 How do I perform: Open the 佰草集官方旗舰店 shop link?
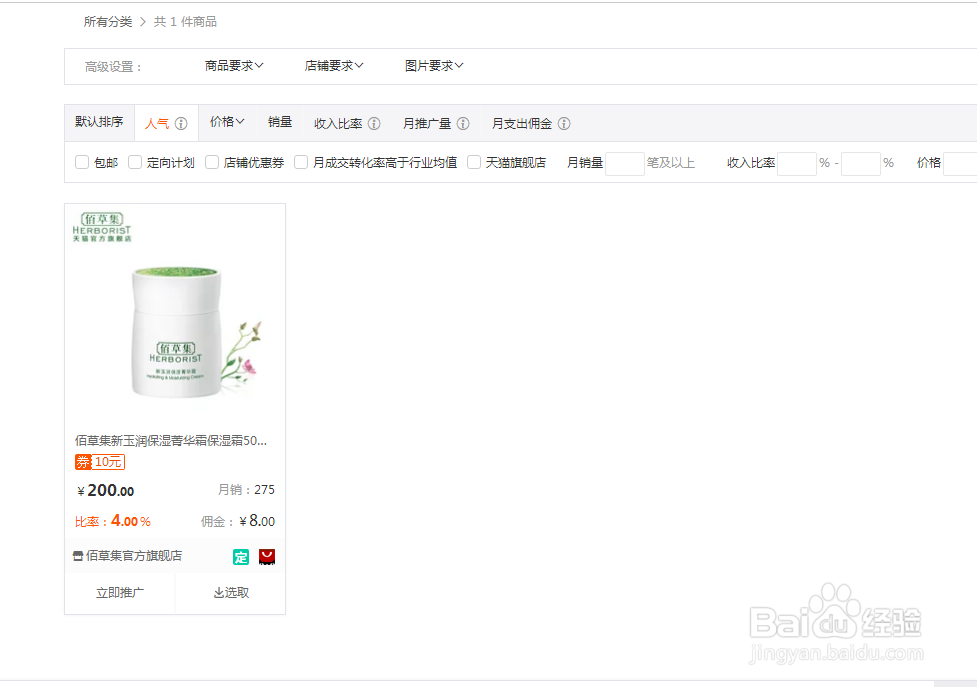pos(134,556)
